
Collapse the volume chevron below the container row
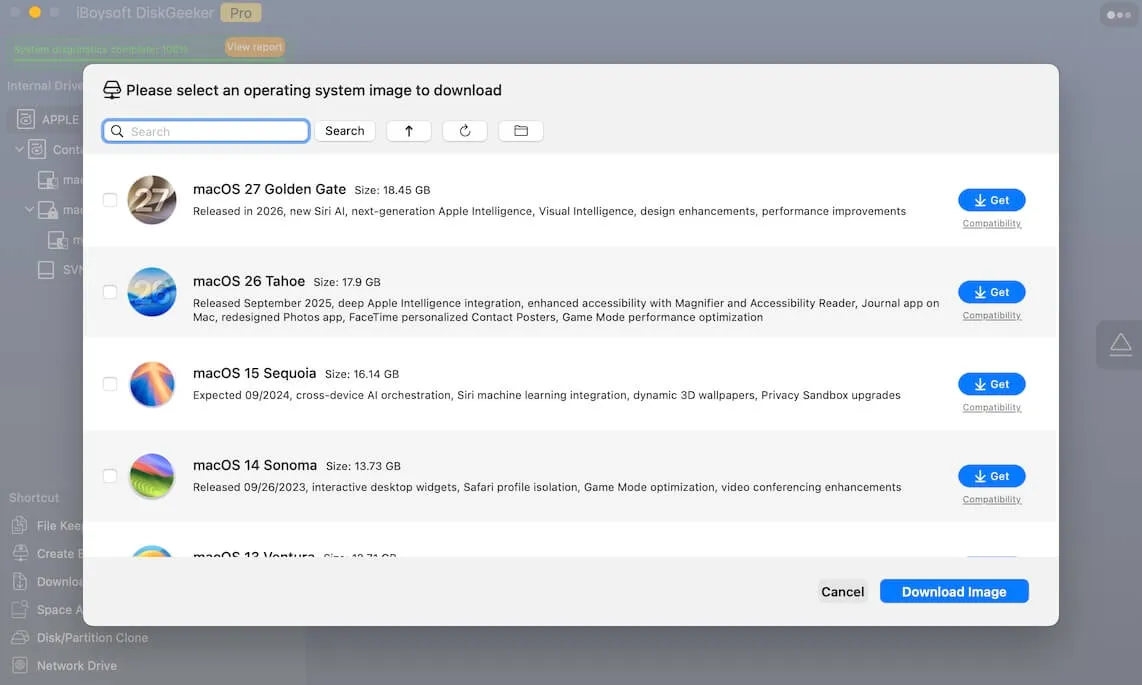click(x=30, y=210)
